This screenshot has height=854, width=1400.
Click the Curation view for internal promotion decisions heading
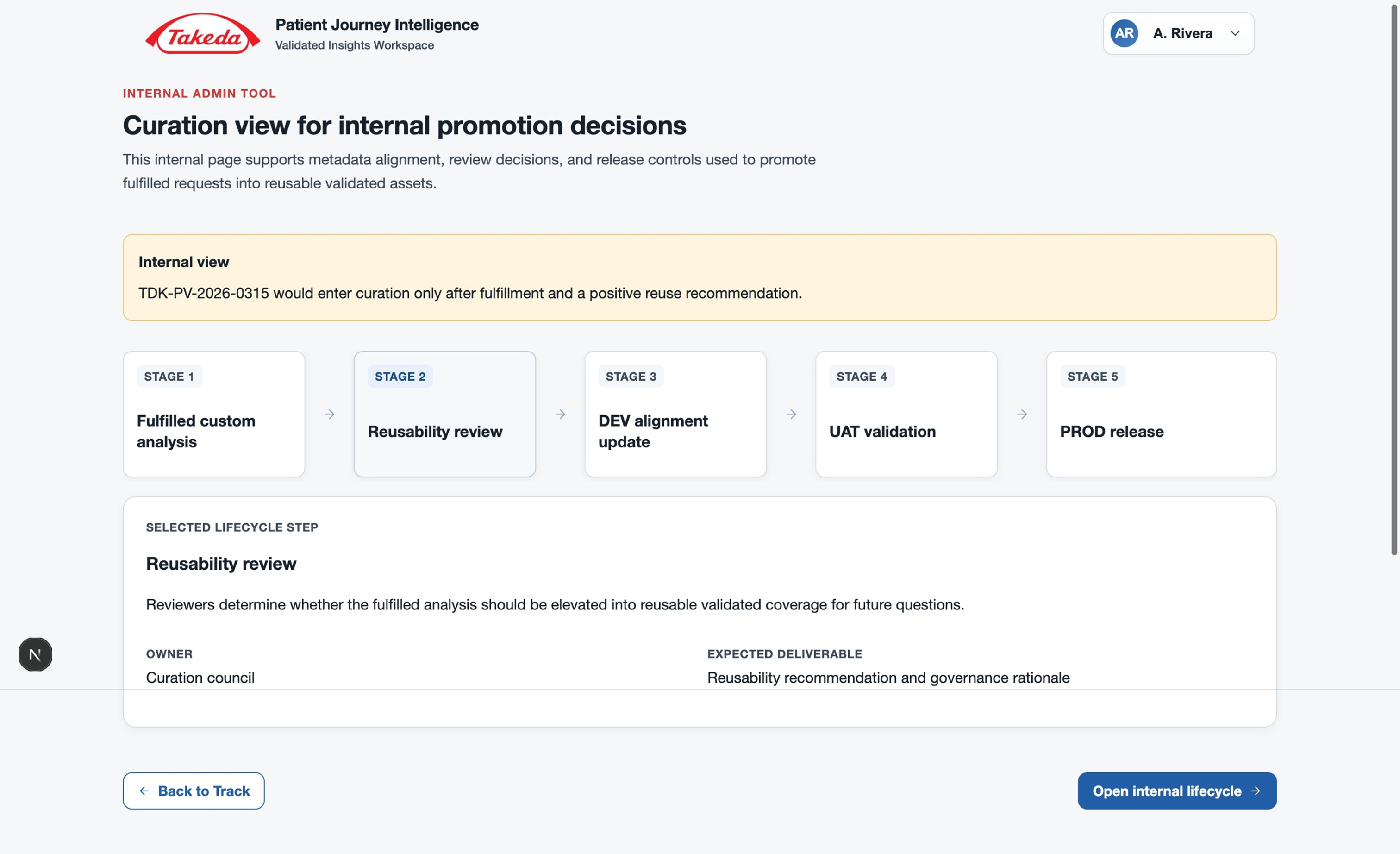[405, 126]
